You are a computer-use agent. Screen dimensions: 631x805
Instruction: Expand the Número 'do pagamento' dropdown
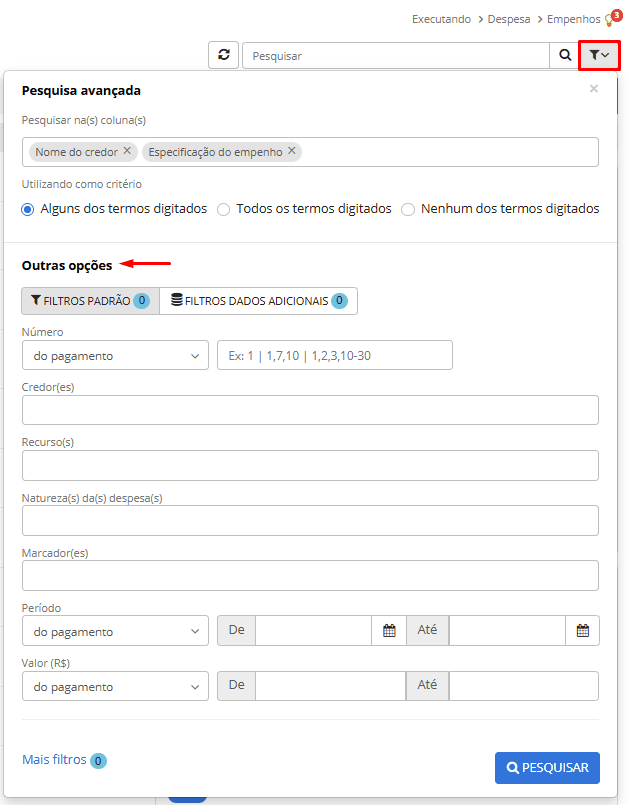[x=115, y=355]
